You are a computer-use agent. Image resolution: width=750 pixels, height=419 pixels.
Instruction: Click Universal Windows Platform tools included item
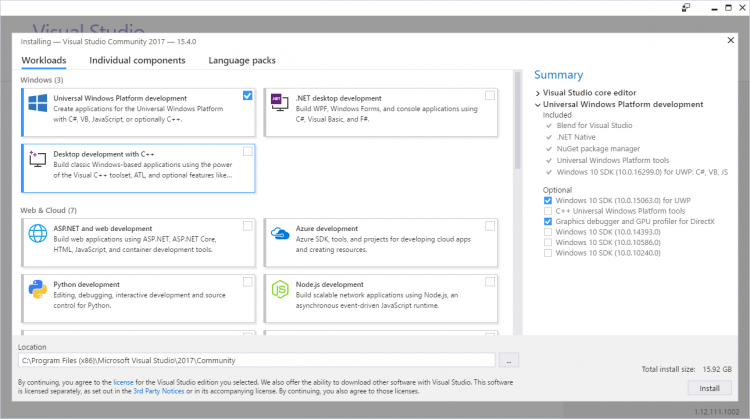click(613, 160)
